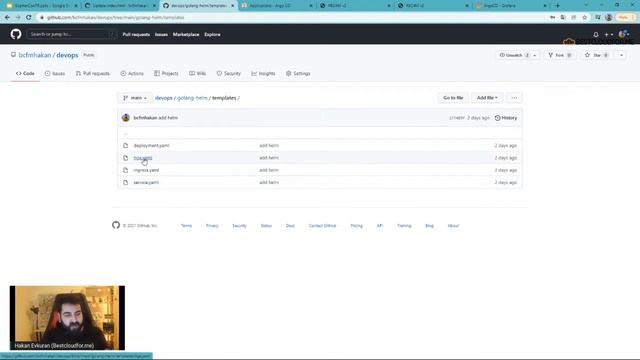Viewport: 640px width, 360px height.
Task: Select the Projects repository tab
Action: tap(166, 73)
